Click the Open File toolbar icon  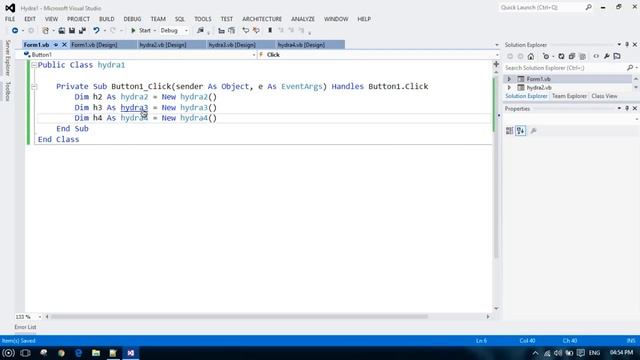tap(62, 31)
